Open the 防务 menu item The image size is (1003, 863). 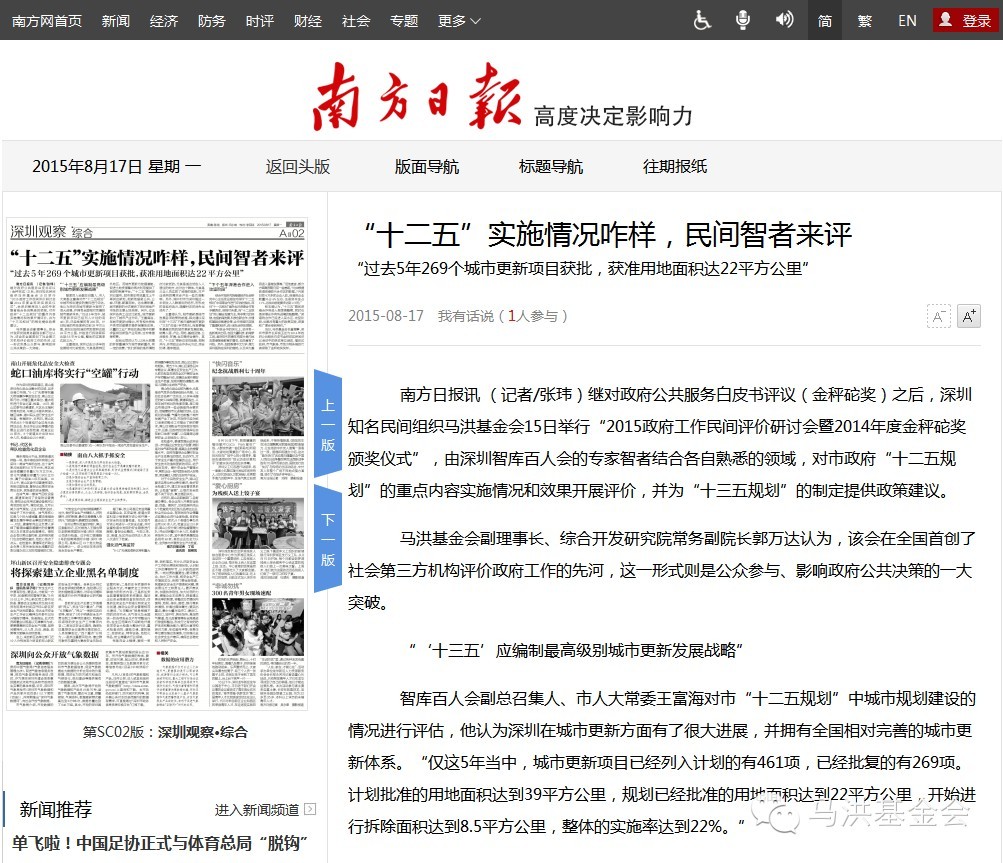pyautogui.click(x=212, y=21)
